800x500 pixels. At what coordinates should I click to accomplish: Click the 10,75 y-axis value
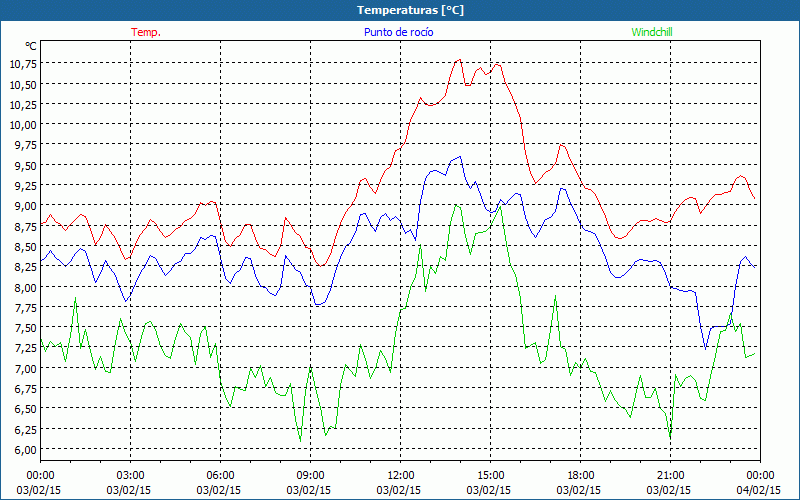click(22, 64)
